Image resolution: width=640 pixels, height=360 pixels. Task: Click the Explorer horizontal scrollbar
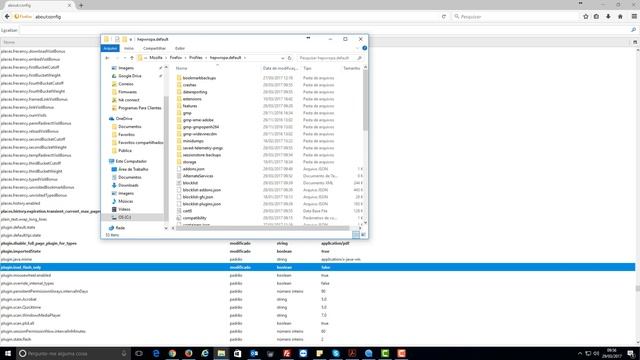pos(263,228)
